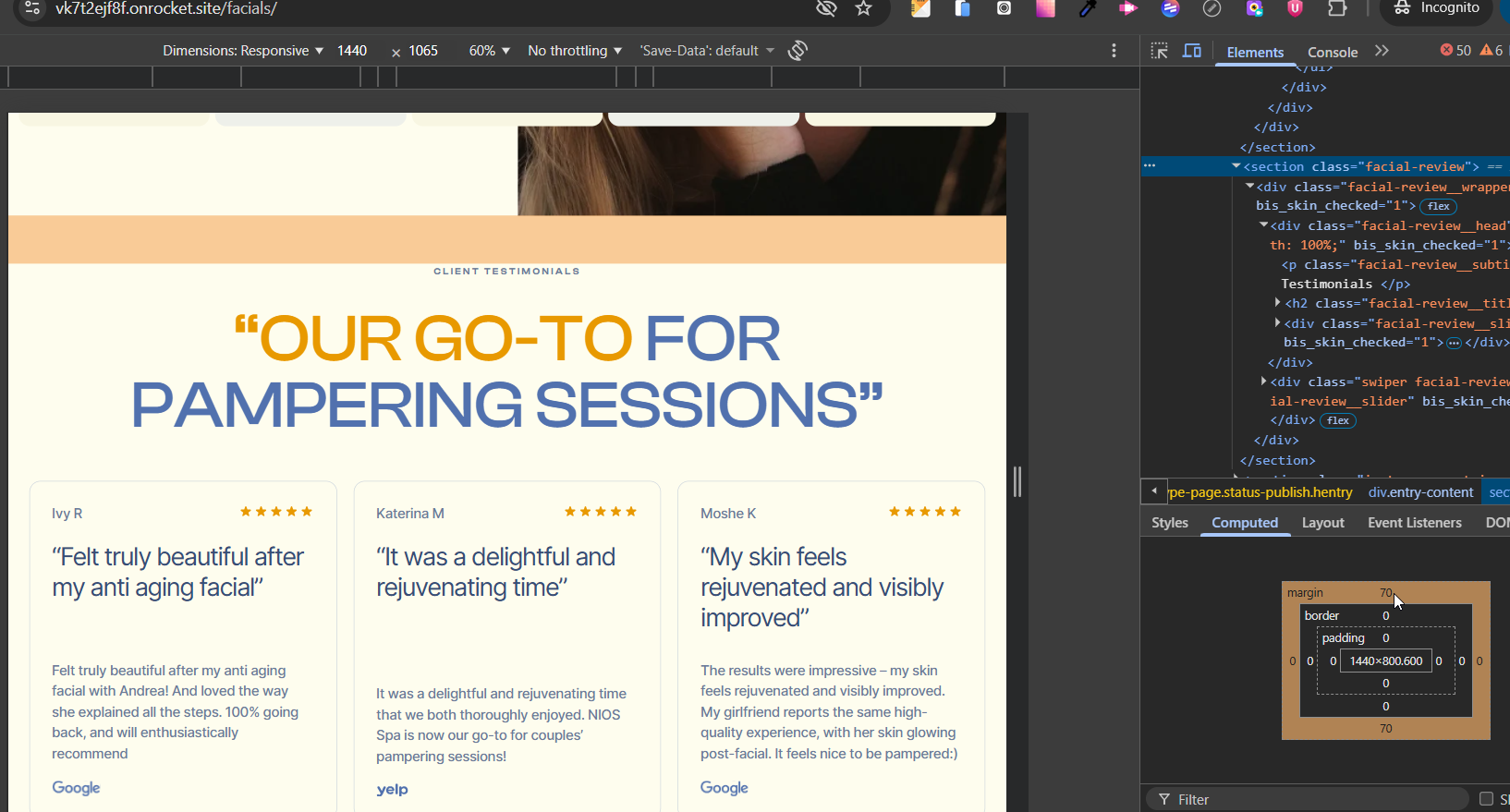The image size is (1510, 812).
Task: Click the viewport width field 1440
Action: 352,51
